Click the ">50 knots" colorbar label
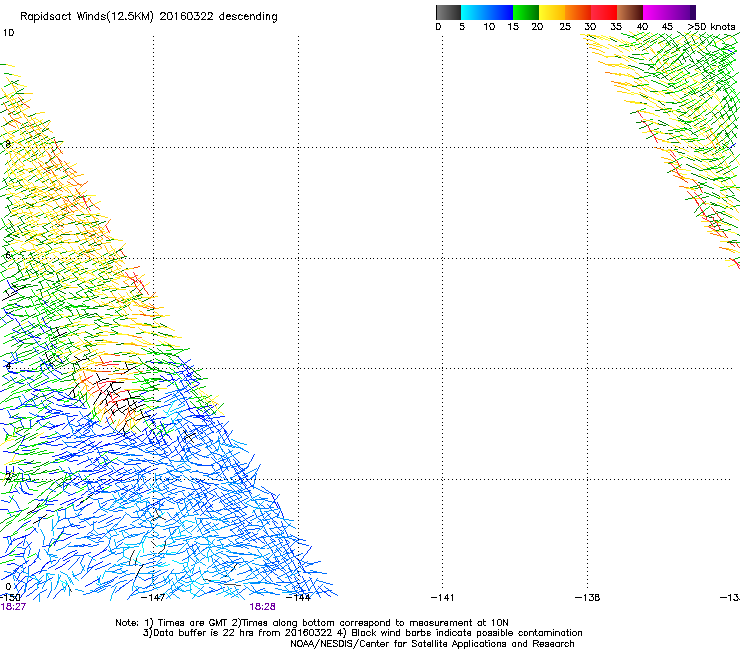 (711, 27)
